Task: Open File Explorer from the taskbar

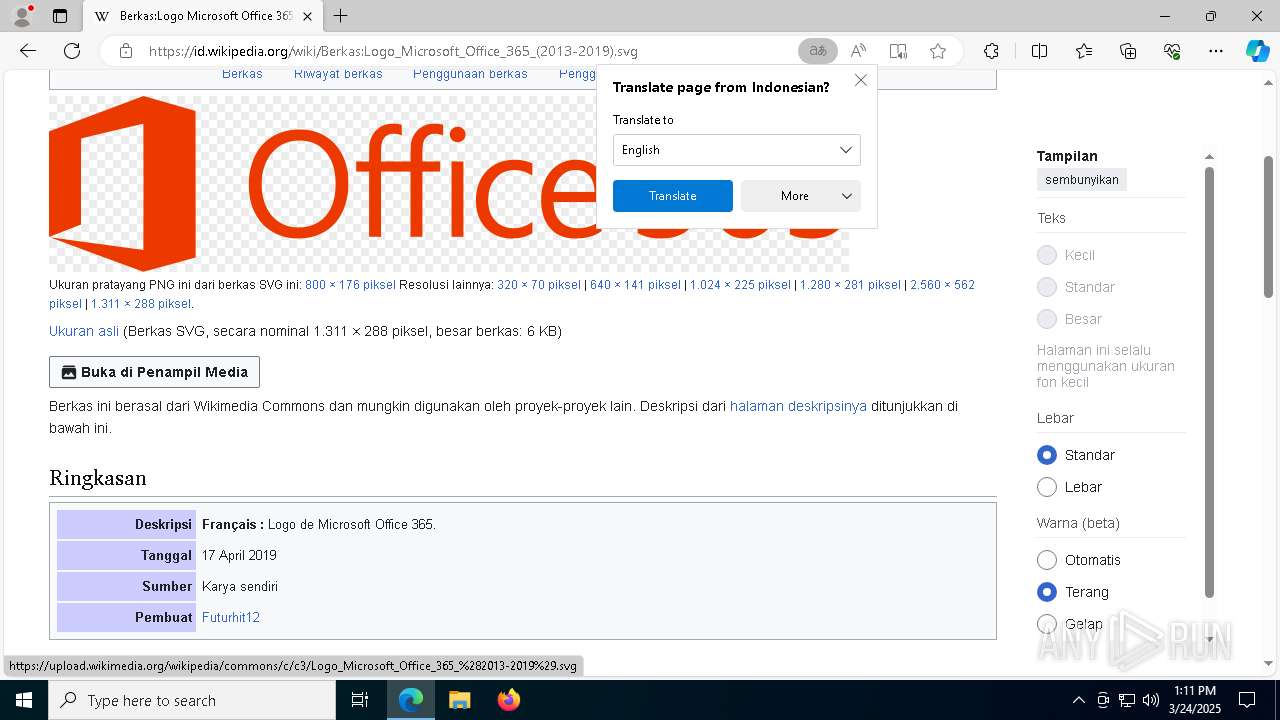Action: pyautogui.click(x=459, y=700)
